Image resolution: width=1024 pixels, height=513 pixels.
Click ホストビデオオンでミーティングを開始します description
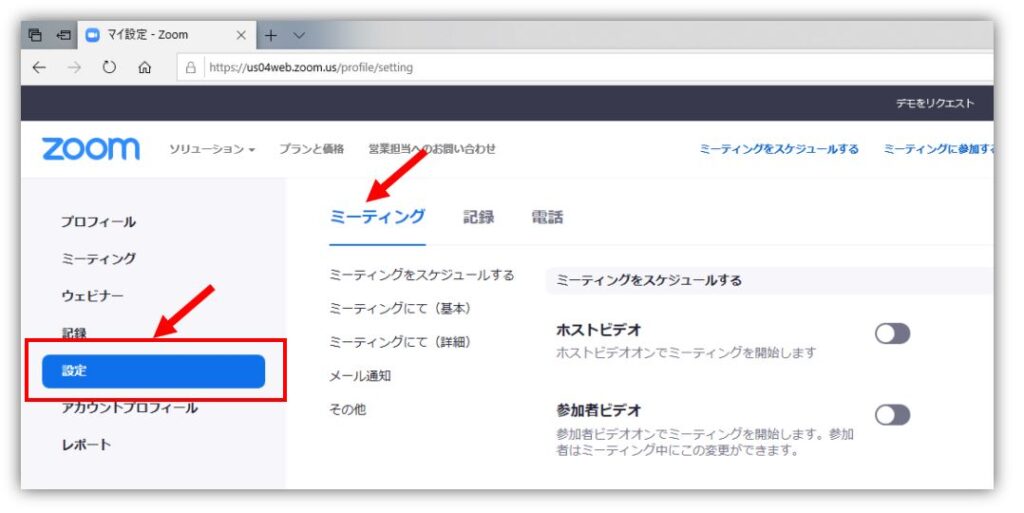(686, 353)
